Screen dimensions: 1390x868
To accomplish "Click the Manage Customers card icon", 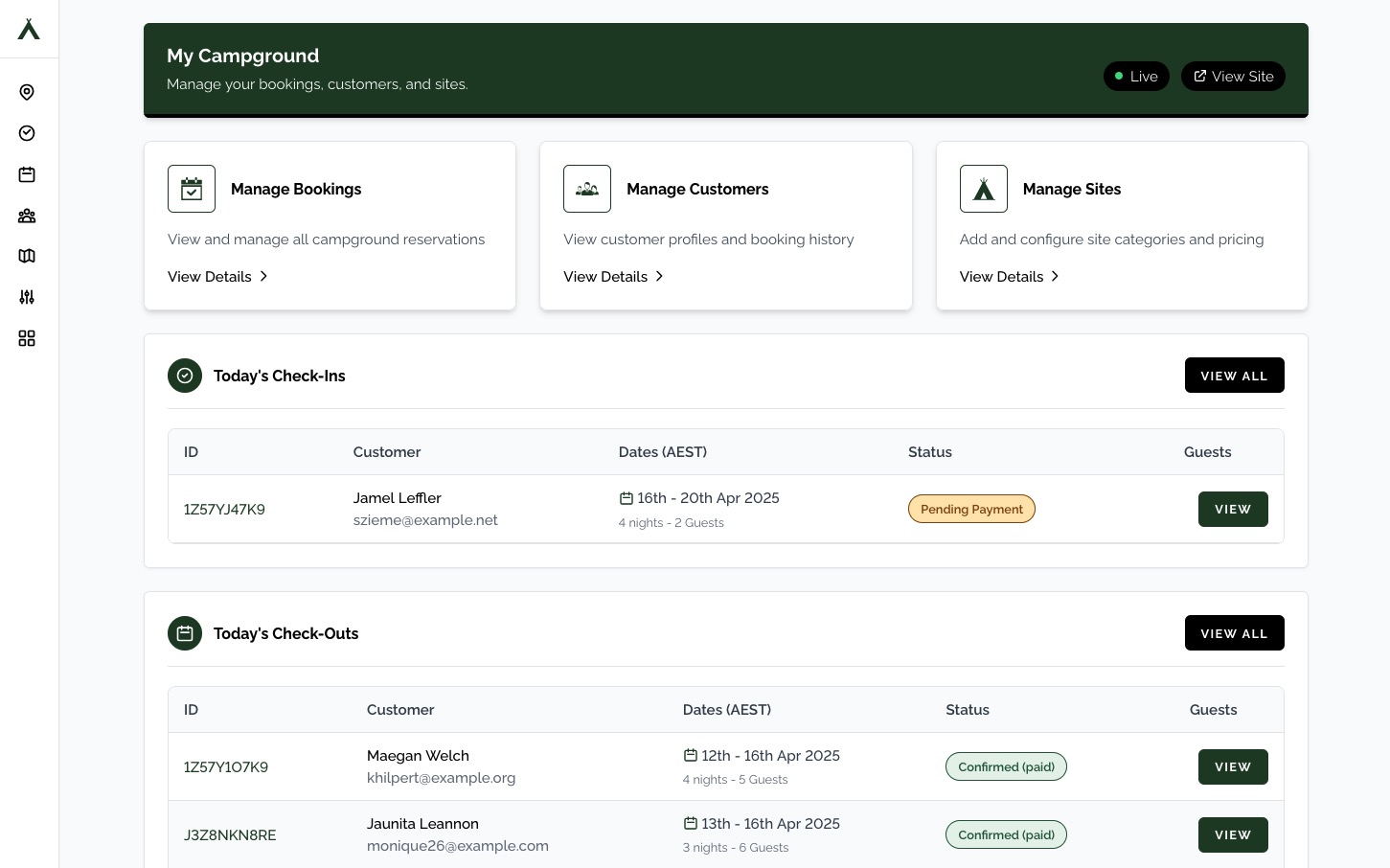I will [x=587, y=189].
